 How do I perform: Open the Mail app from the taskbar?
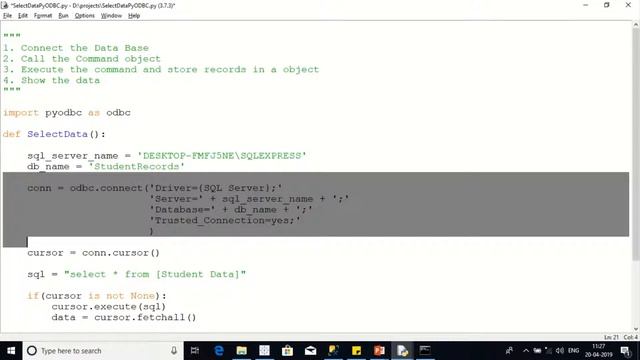tap(310, 351)
